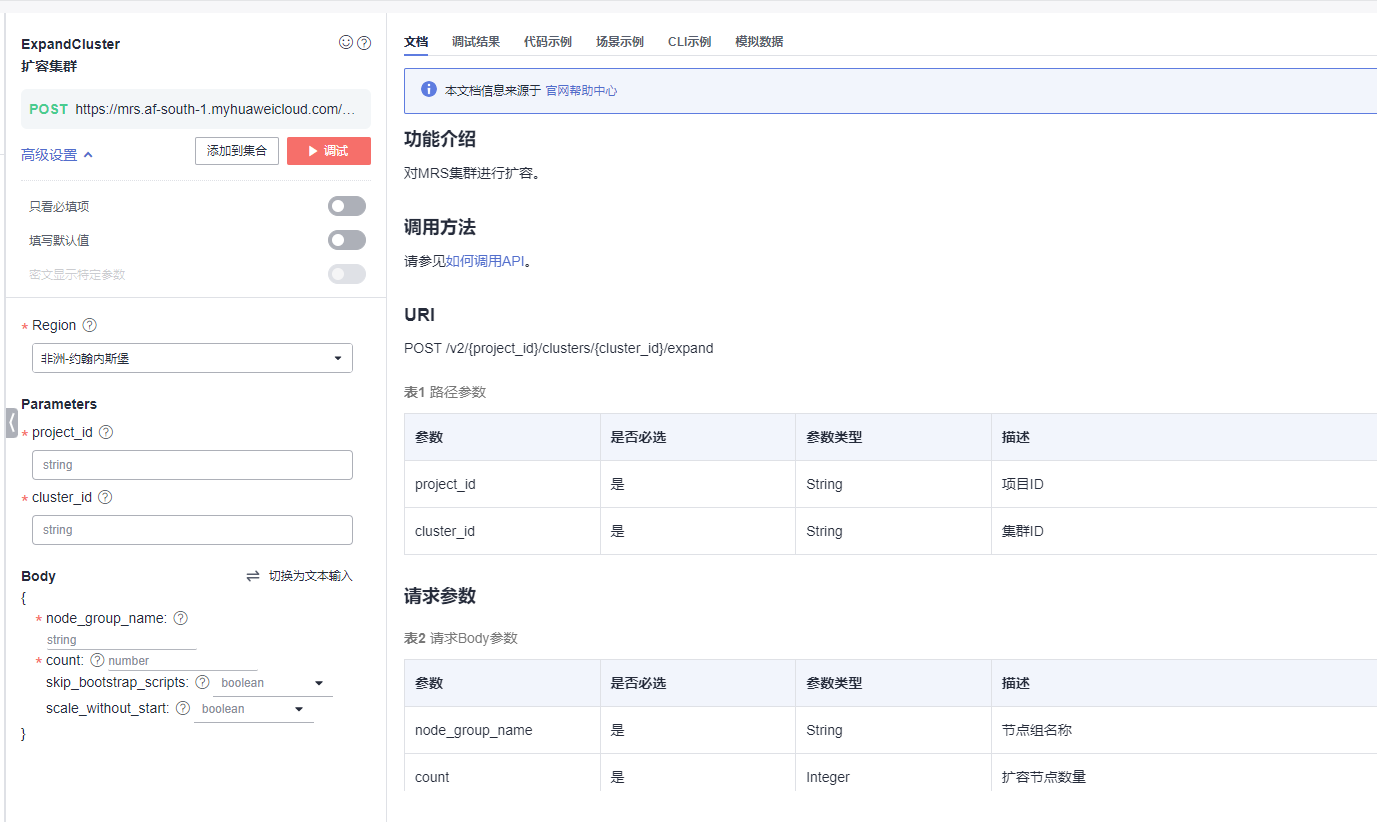Click the blue info icon in notice banner
The image size is (1377, 822).
(429, 90)
